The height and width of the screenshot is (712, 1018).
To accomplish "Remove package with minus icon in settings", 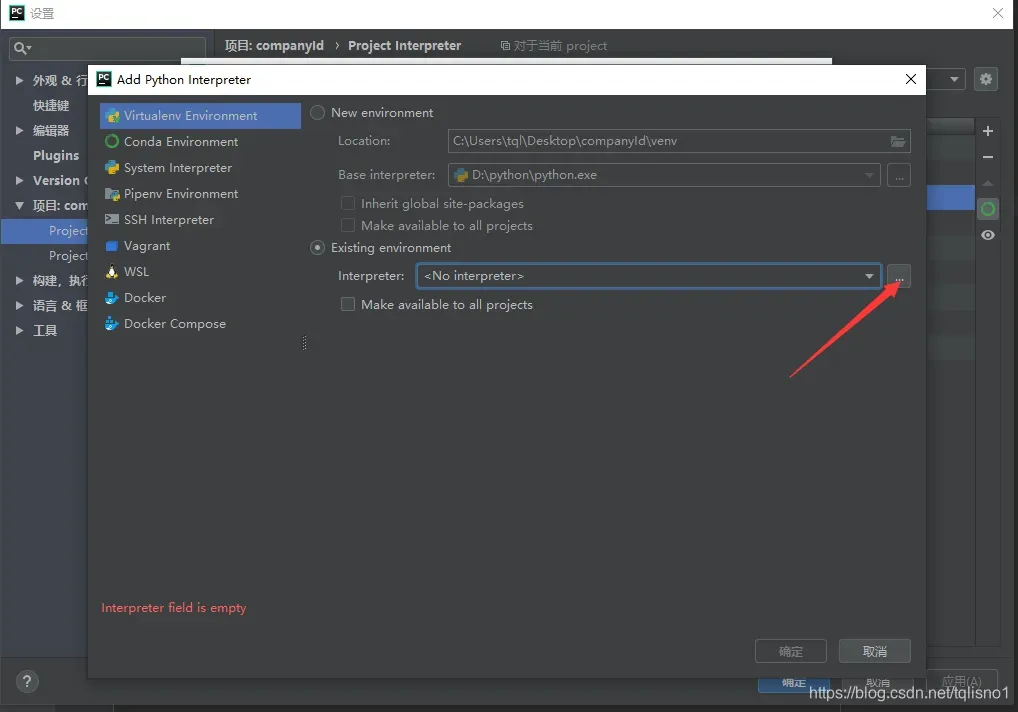I will 987,157.
